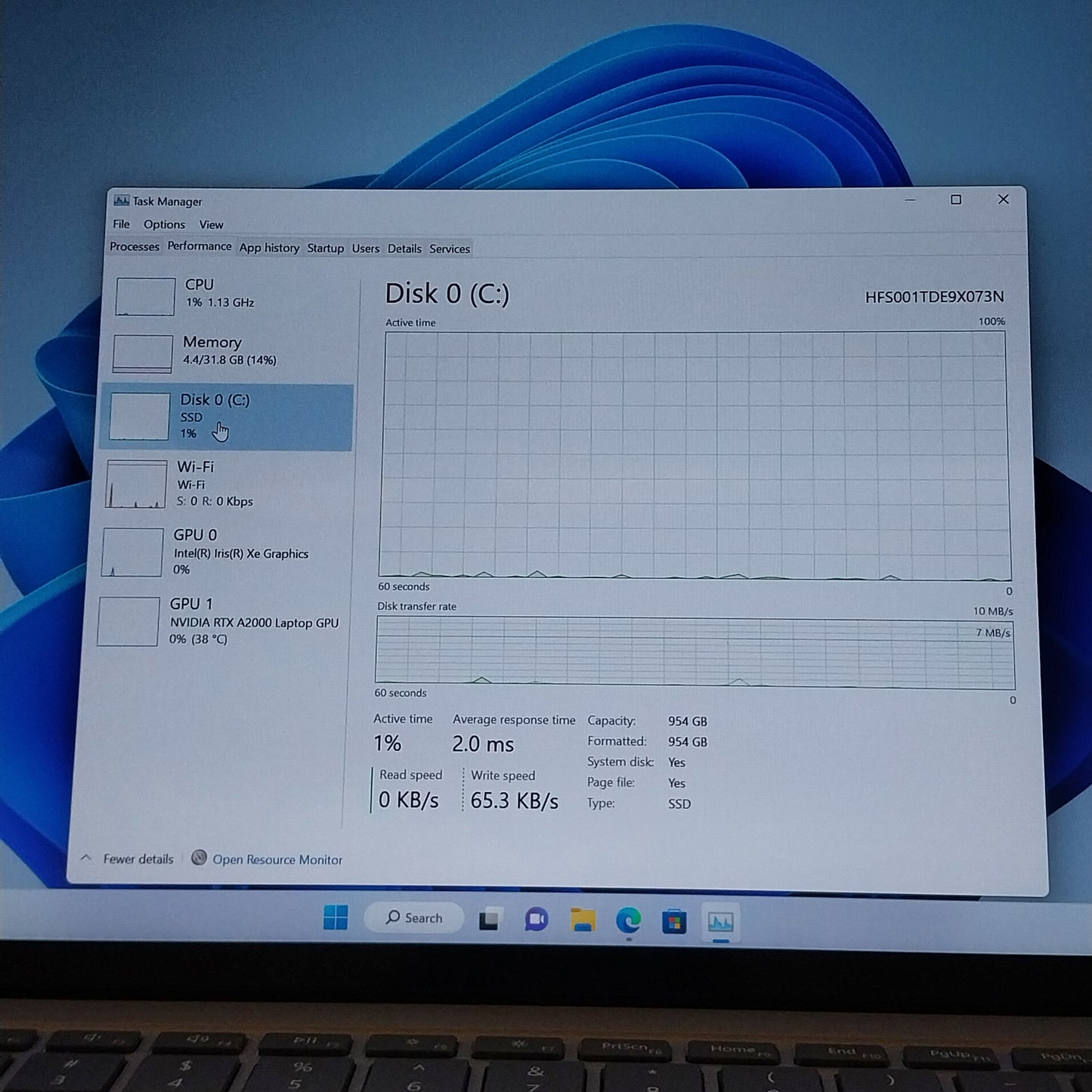Open the View menu
The image size is (1092, 1092).
tap(211, 224)
